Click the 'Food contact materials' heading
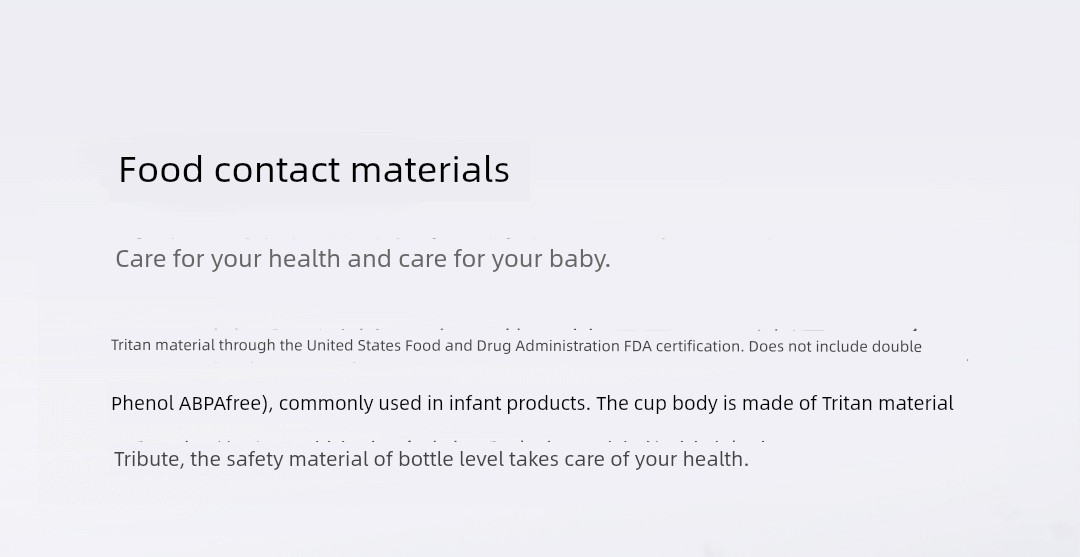The height and width of the screenshot is (557, 1080). pos(314,169)
